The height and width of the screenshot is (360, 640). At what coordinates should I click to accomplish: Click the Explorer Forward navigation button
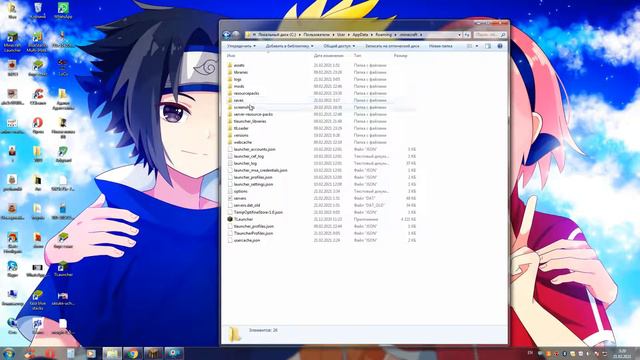tap(236, 35)
